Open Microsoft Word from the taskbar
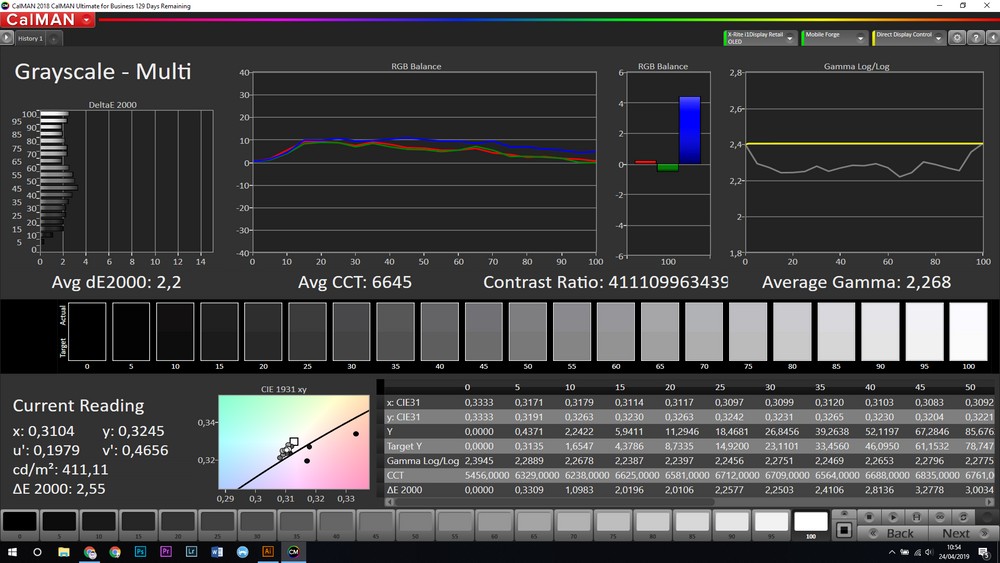1000x563 pixels. click(217, 552)
